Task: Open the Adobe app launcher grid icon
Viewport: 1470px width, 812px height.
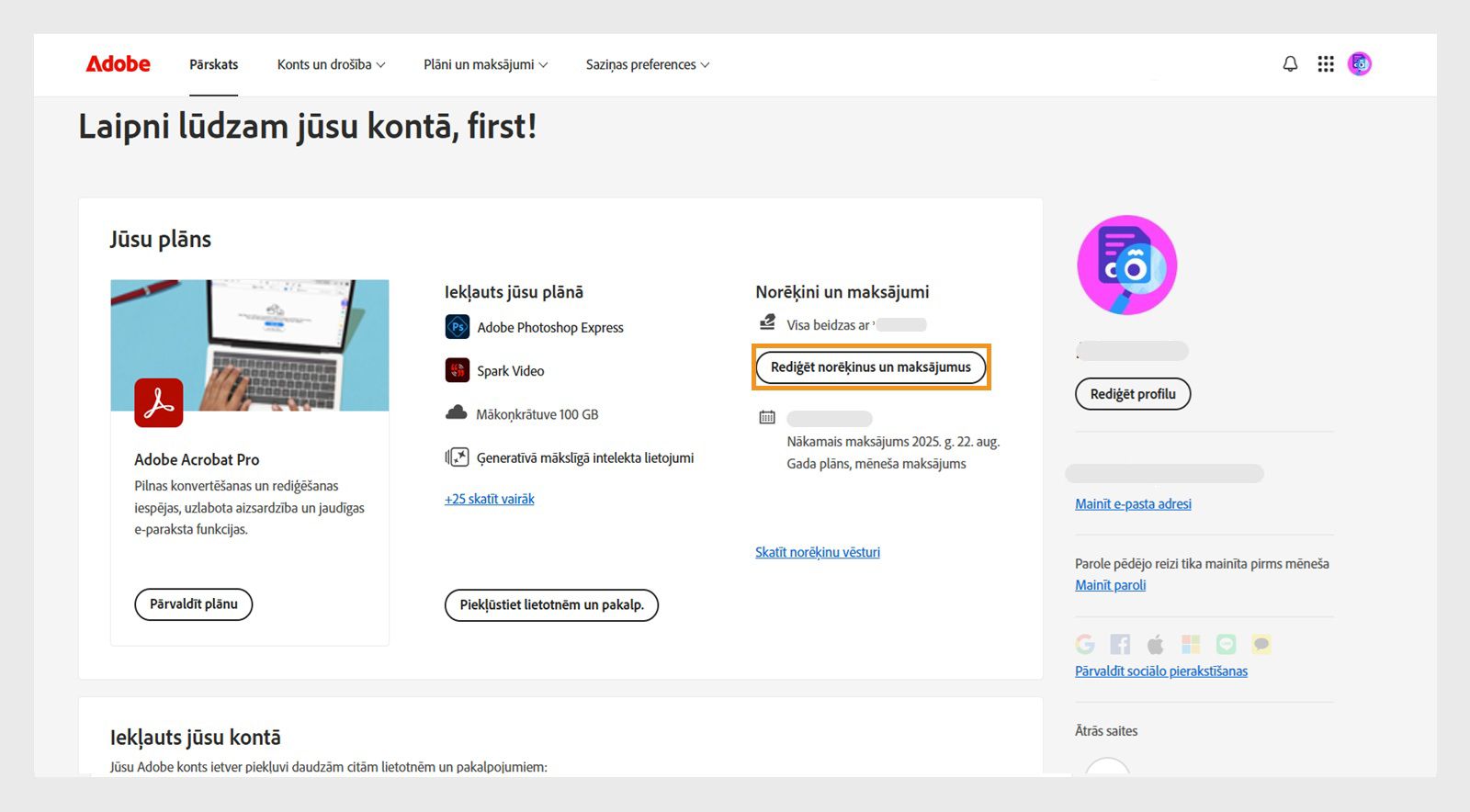Action: 1325,63
